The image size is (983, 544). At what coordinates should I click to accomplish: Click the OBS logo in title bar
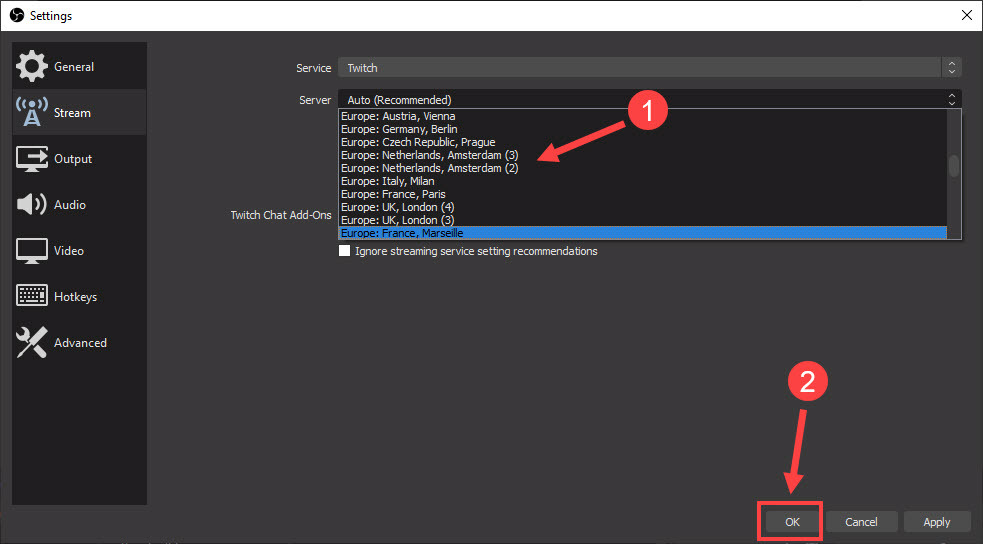pos(16,16)
